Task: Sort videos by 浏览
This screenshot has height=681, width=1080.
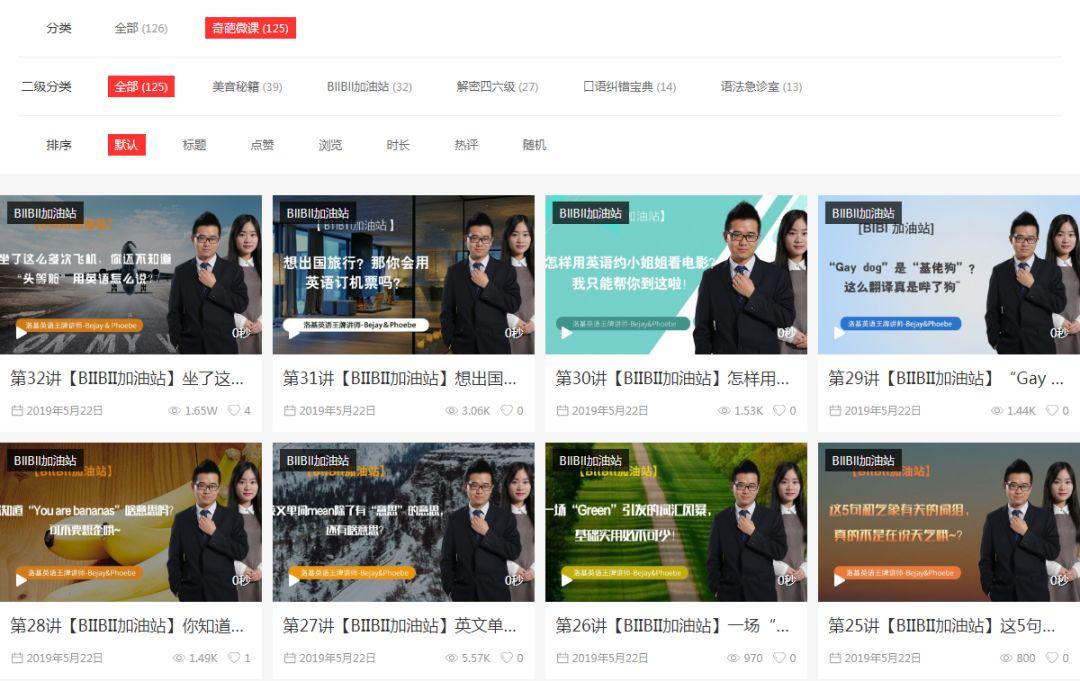Action: pyautogui.click(x=331, y=145)
